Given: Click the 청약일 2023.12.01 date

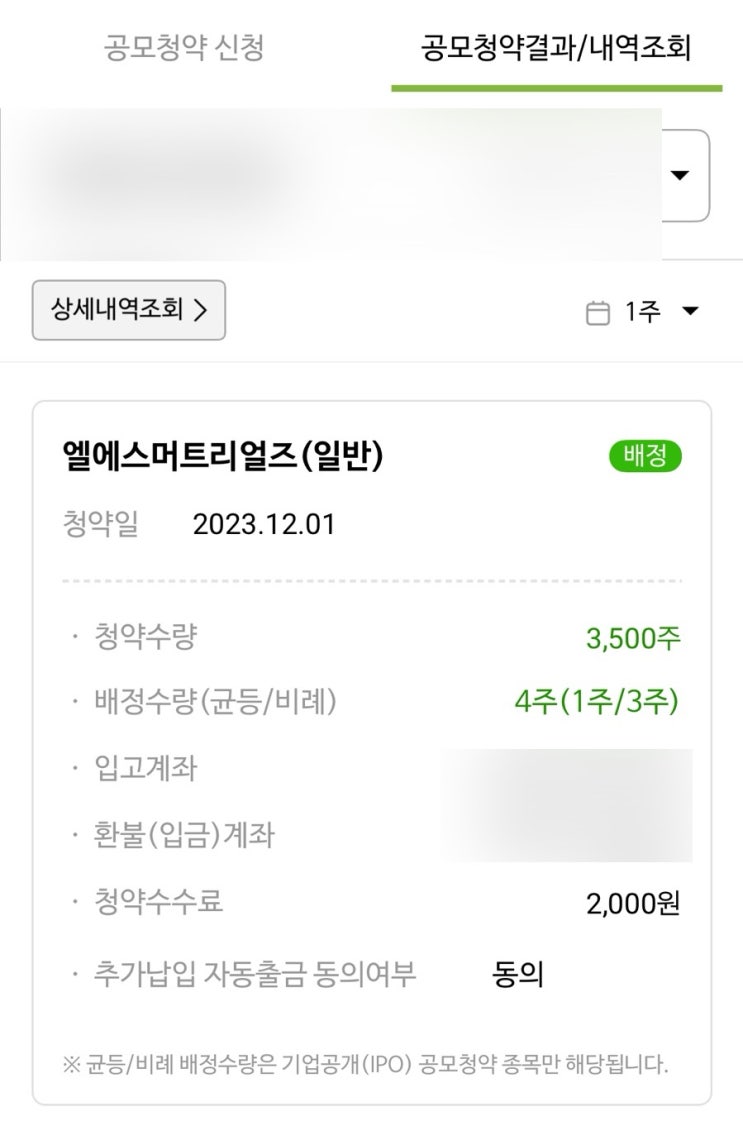Looking at the screenshot, I should pos(264,525).
